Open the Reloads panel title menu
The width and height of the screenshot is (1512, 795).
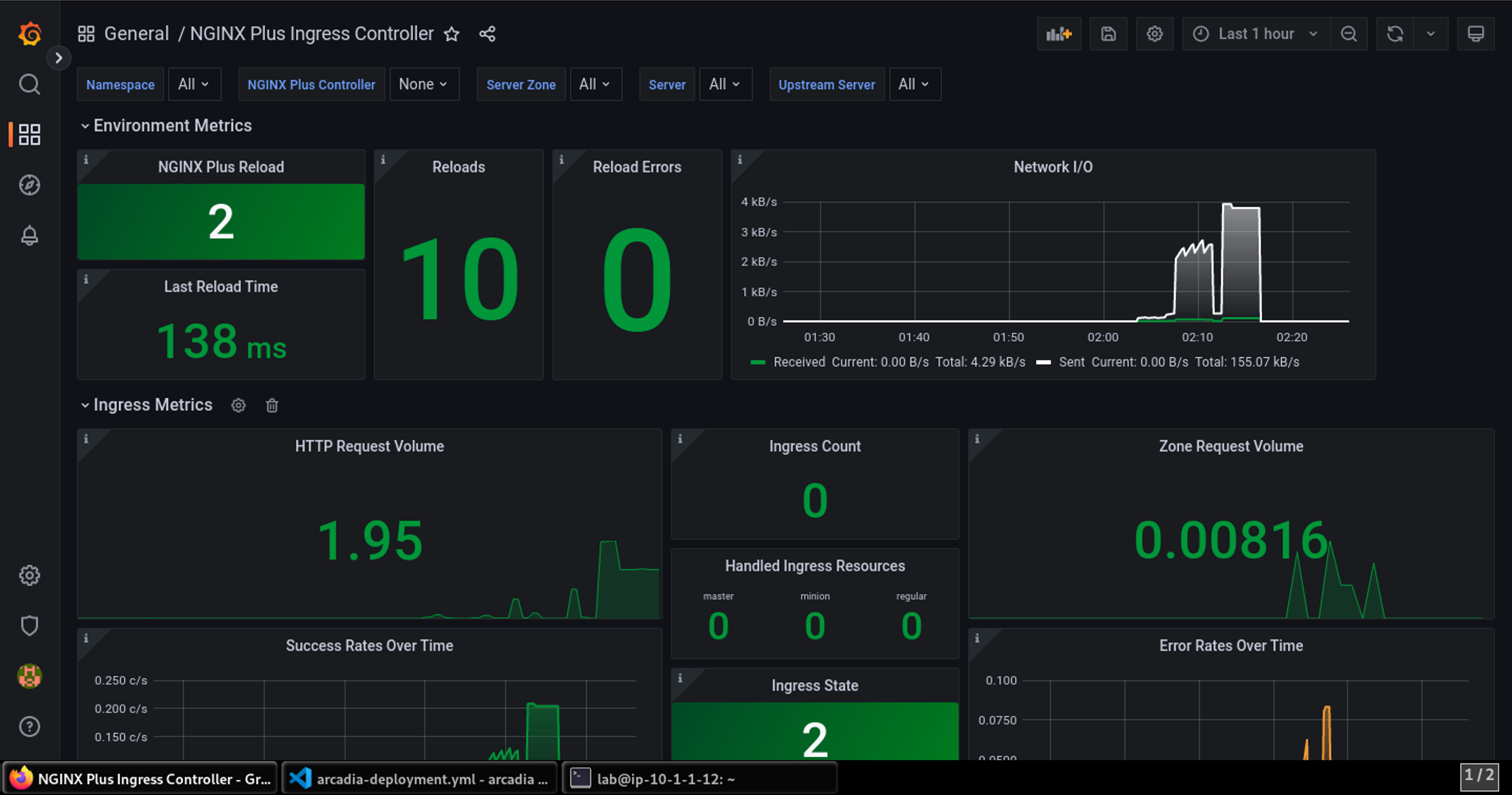(x=458, y=167)
